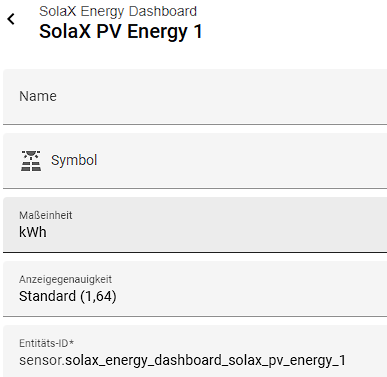
Task: Select the kWh unit value
Action: [x=33, y=232]
